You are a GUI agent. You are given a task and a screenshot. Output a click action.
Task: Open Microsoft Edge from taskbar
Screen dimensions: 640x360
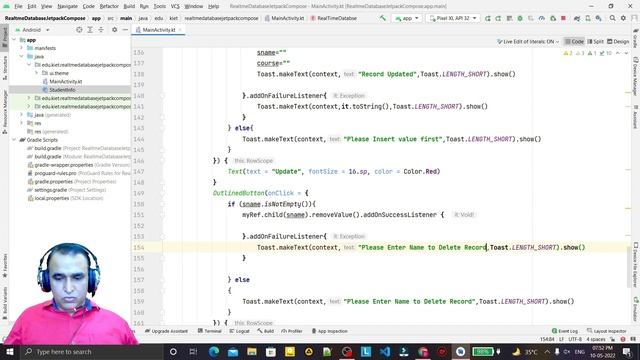pyautogui.click(x=213, y=351)
